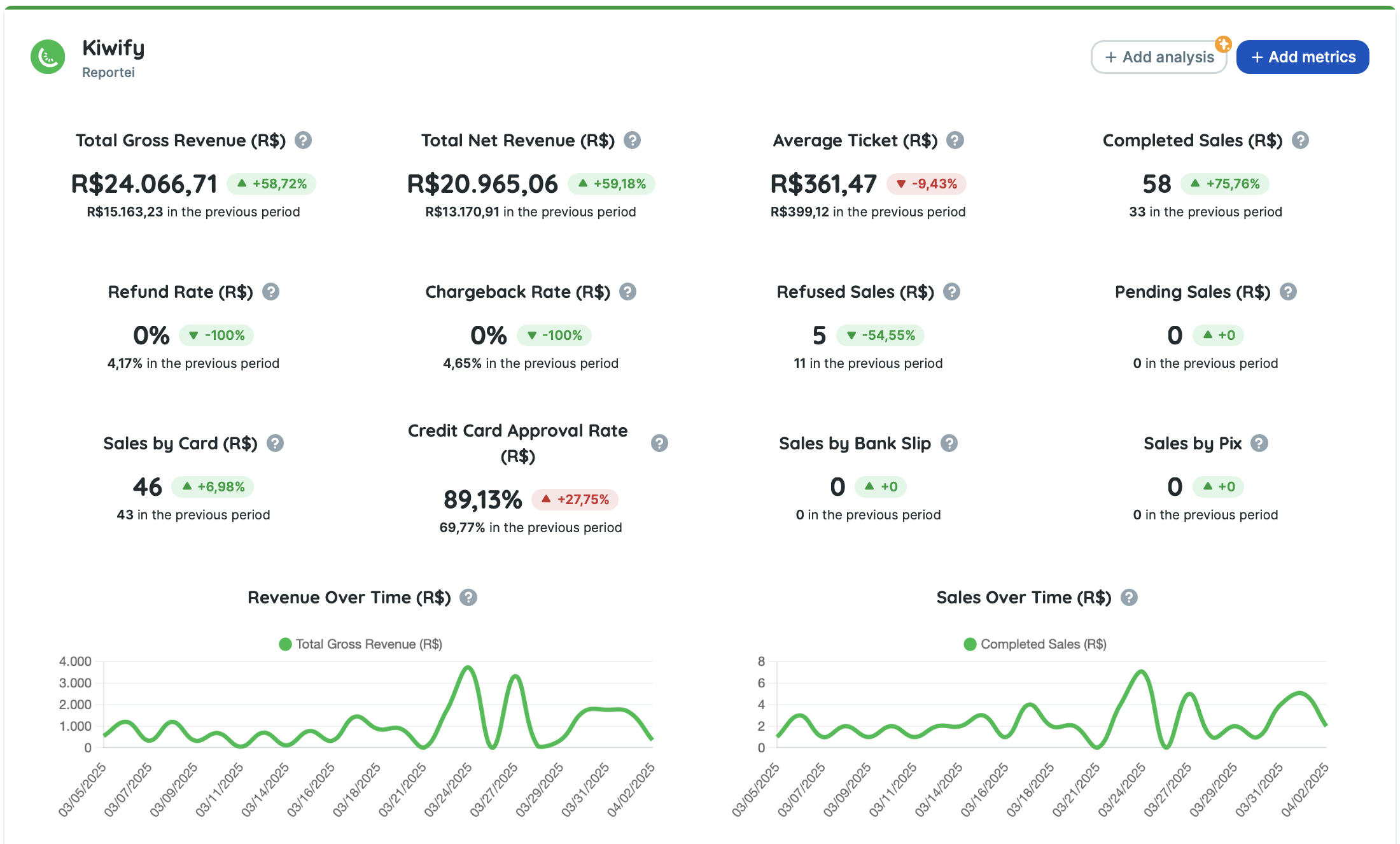Toggle Total Gross Revenue legend series
Viewport: 1400px width, 844px height.
point(361,644)
